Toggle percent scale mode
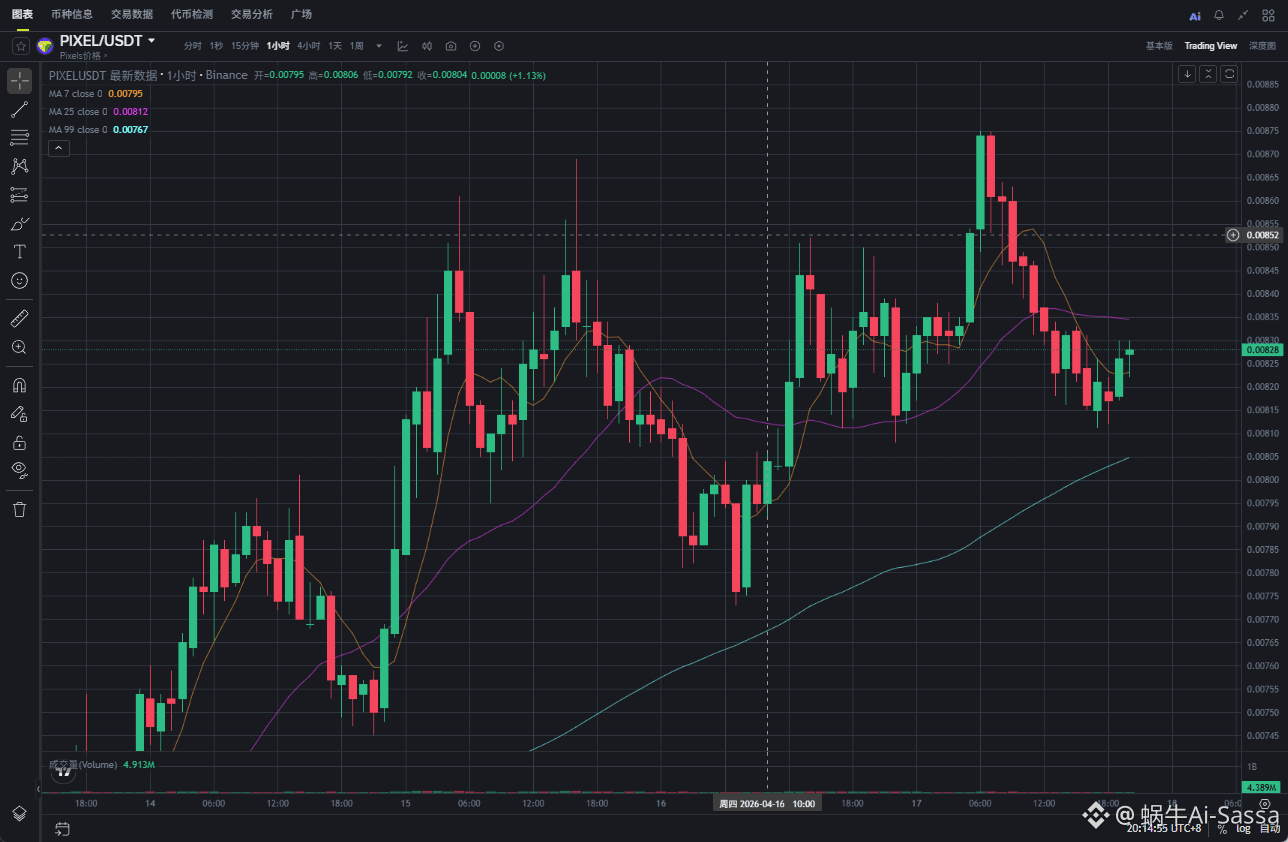Screen dimensions: 1288x842 click(x=1222, y=829)
